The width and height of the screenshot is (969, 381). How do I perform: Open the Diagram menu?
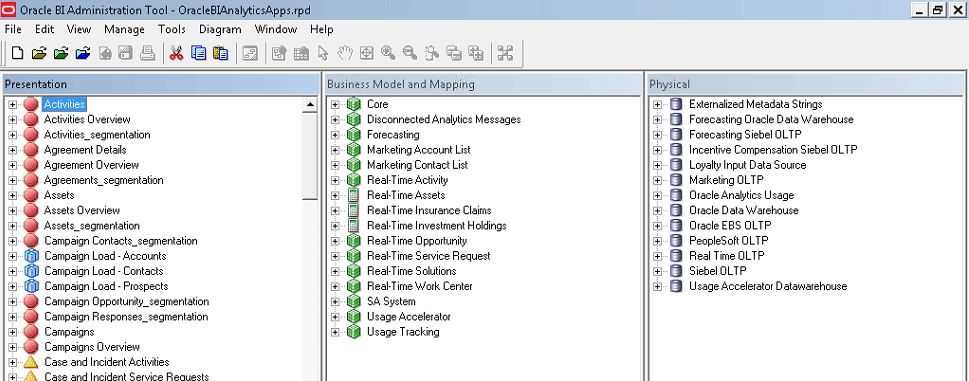[220, 29]
